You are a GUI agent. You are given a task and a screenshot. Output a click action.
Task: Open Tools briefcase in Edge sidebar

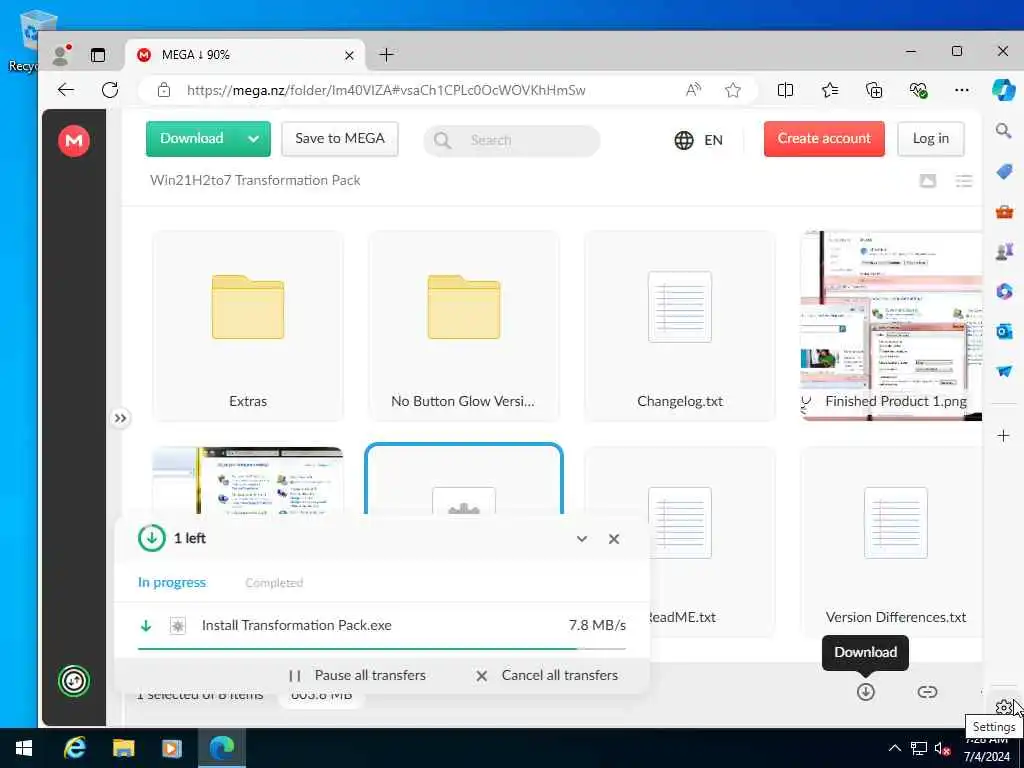(1004, 212)
